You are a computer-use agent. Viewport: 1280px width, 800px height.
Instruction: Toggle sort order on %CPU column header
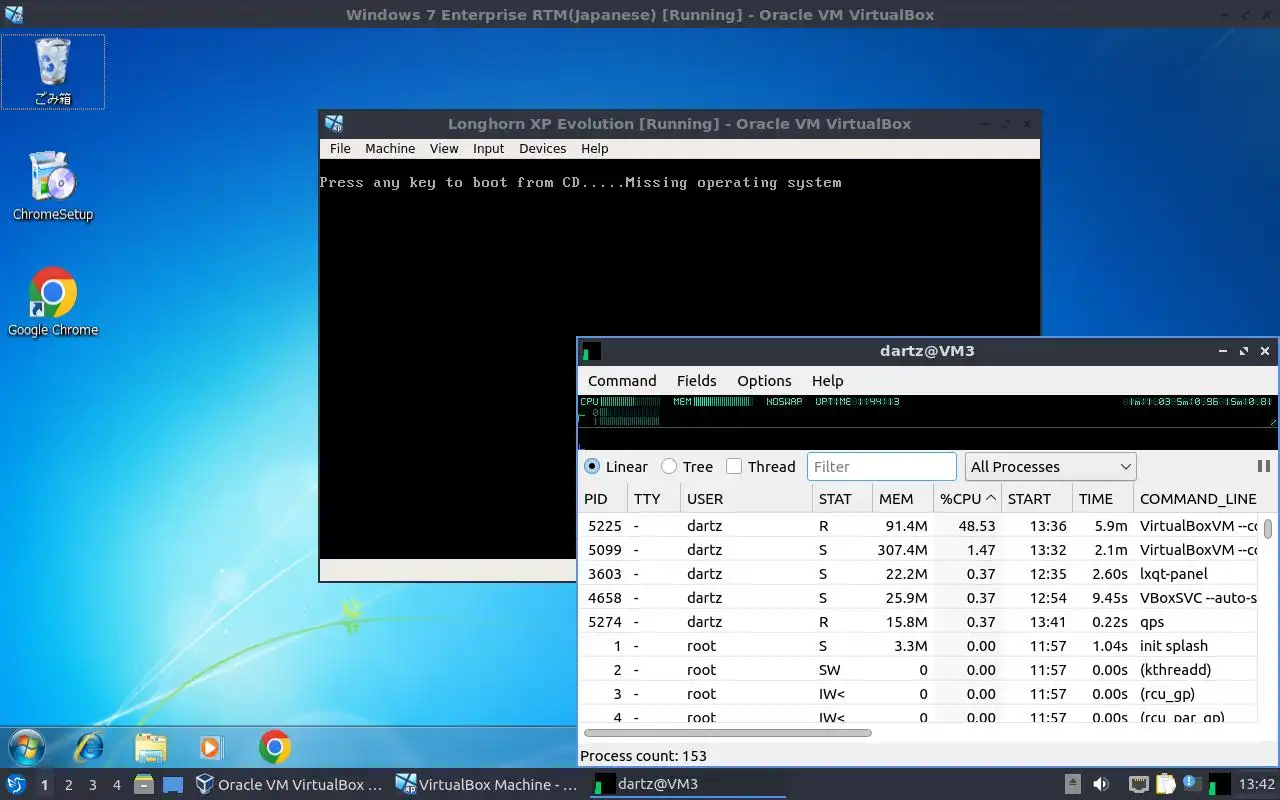pyautogui.click(x=968, y=498)
